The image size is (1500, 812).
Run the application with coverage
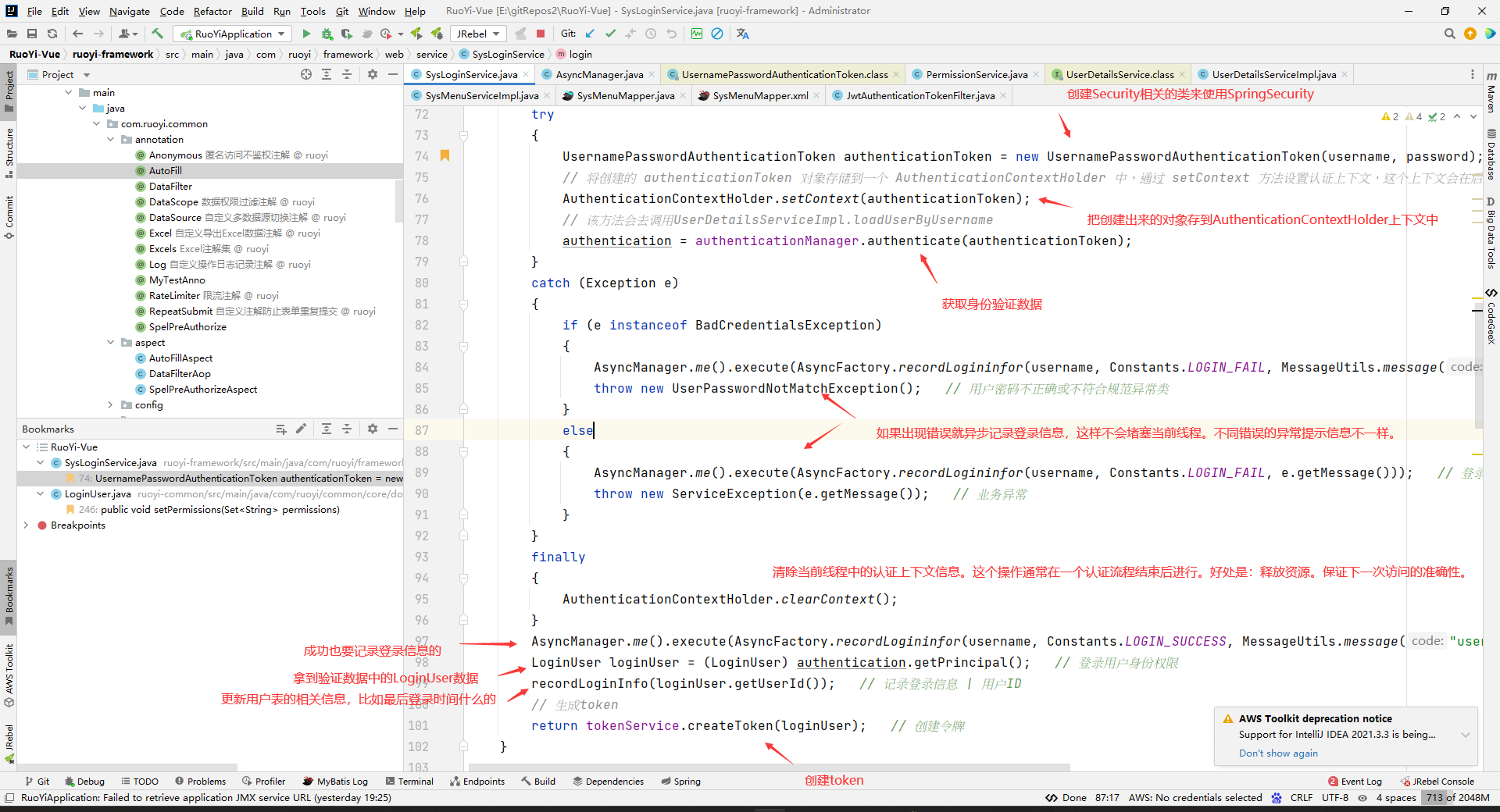[347, 34]
